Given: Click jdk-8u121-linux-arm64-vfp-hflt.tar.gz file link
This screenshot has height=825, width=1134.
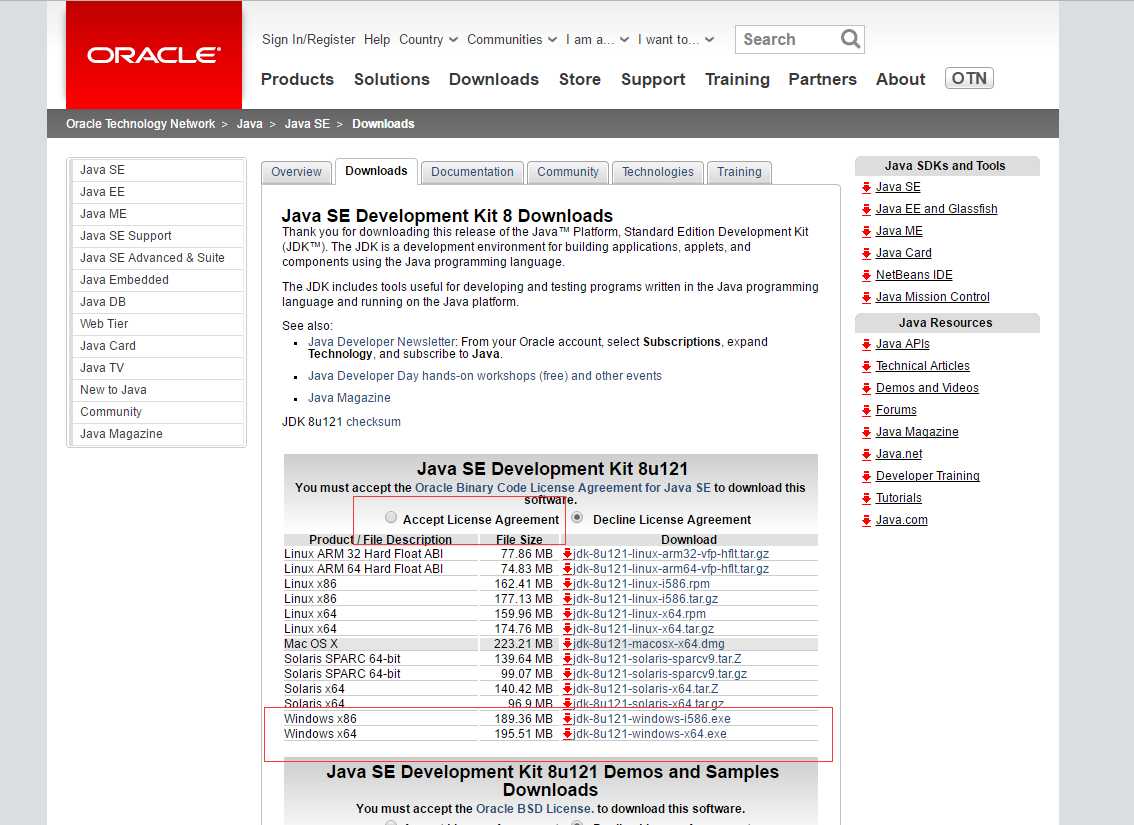Looking at the screenshot, I should [671, 569].
